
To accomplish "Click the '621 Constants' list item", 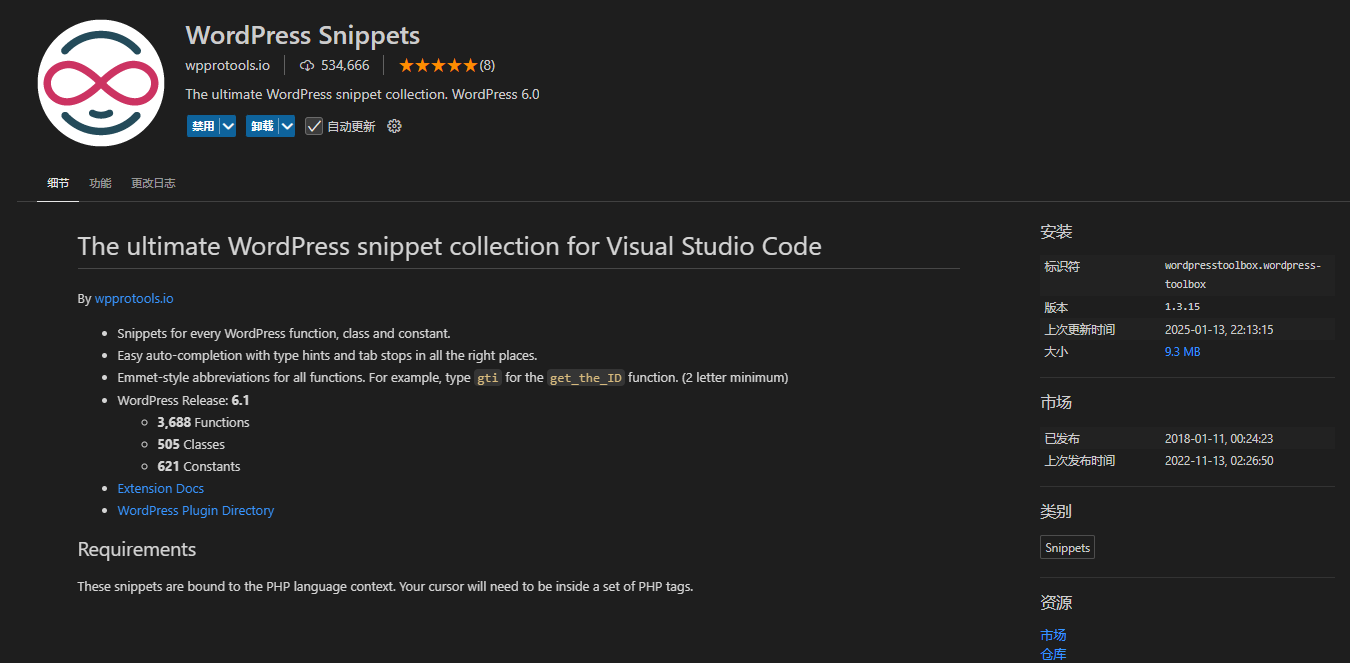I will [x=199, y=466].
